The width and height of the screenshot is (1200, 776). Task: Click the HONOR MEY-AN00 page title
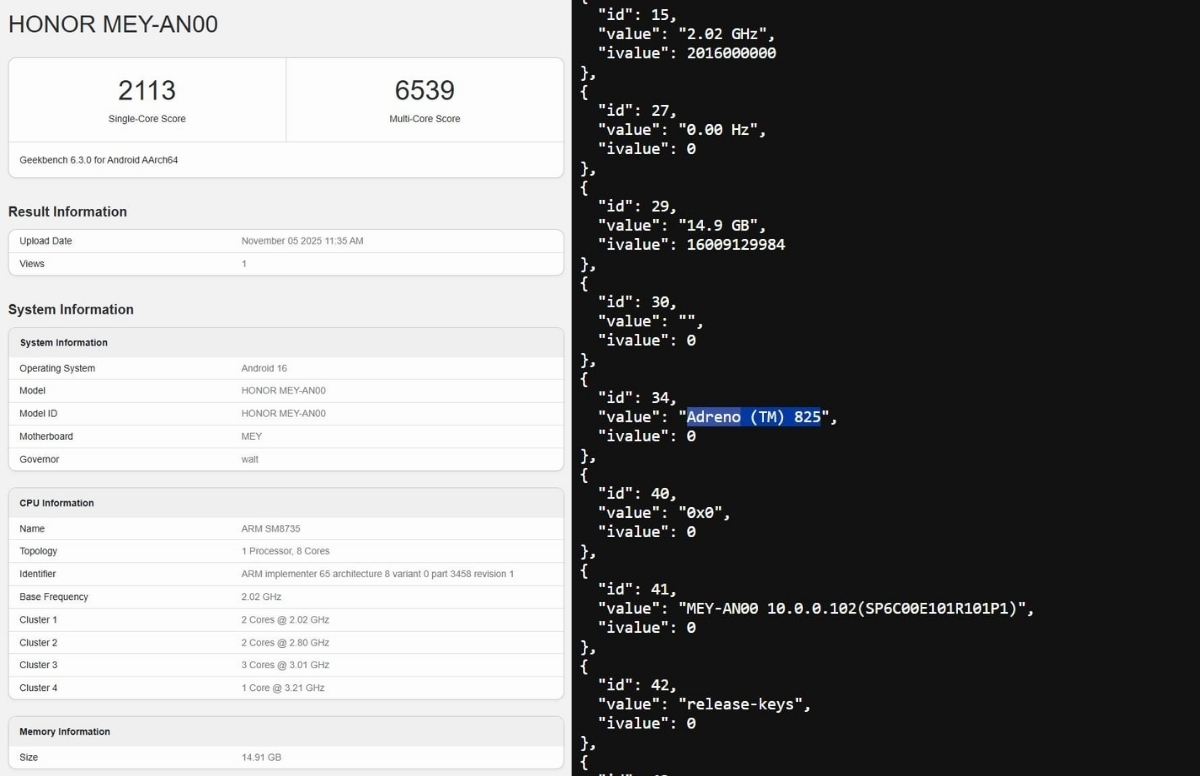coord(113,25)
